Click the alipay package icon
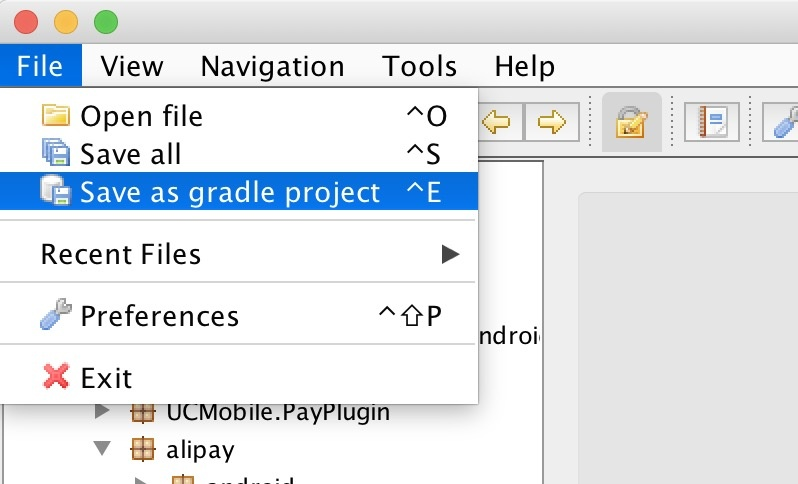 tap(142, 449)
